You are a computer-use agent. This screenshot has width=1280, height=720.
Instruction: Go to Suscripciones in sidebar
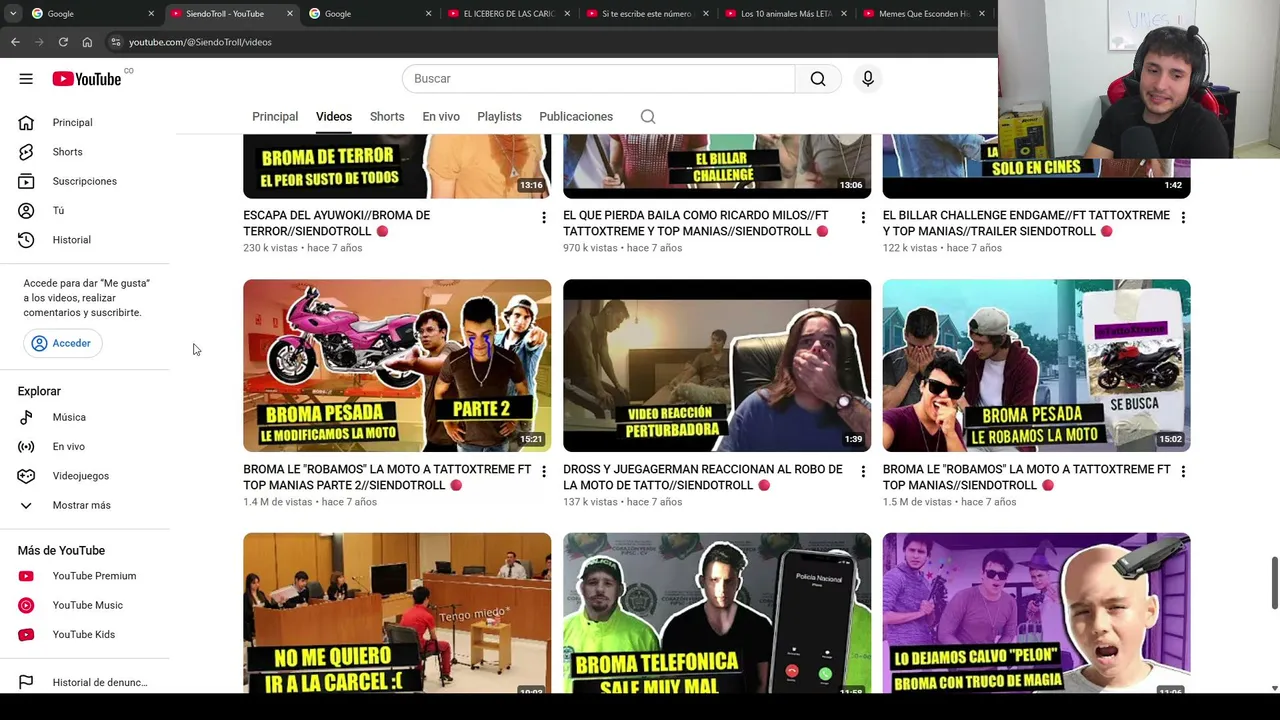click(85, 181)
